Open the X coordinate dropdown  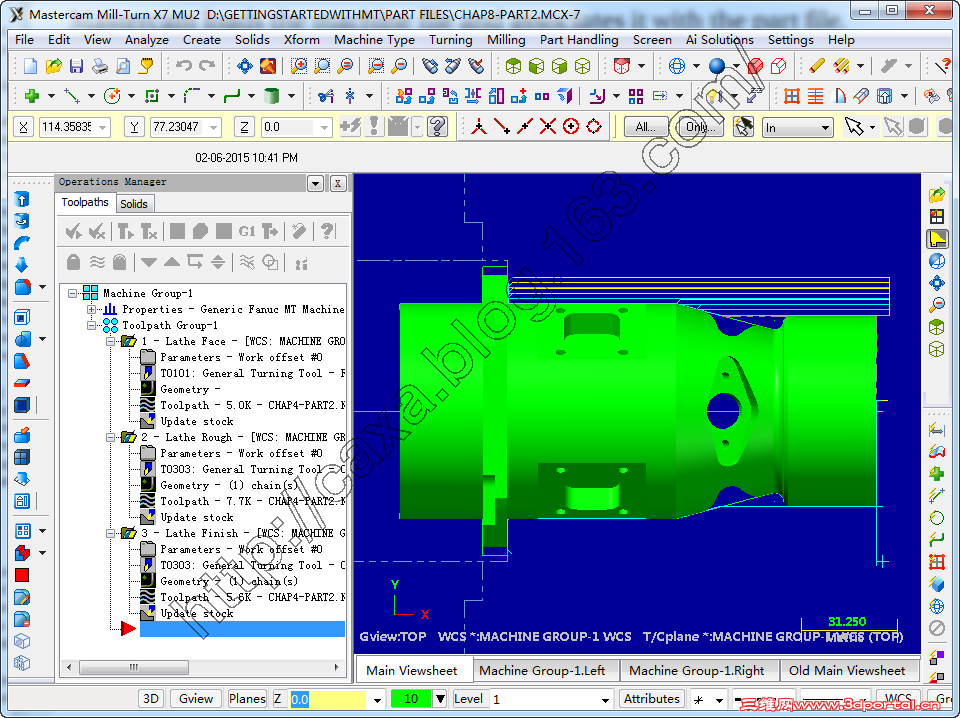coord(102,127)
